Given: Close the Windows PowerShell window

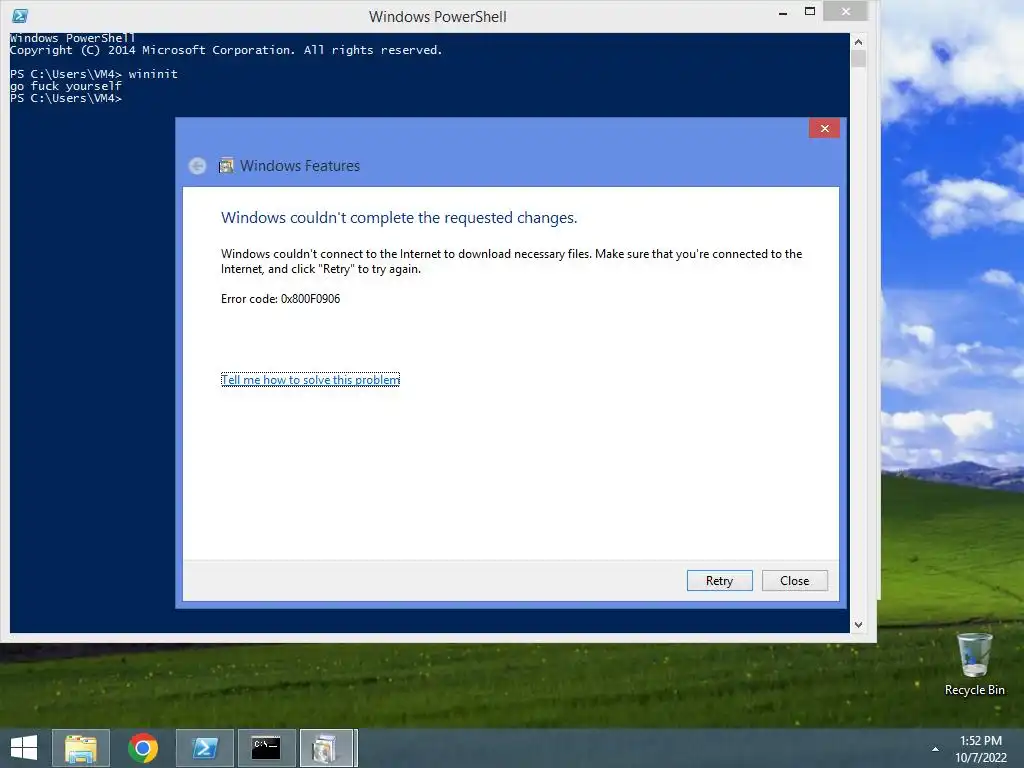Looking at the screenshot, I should 846,12.
